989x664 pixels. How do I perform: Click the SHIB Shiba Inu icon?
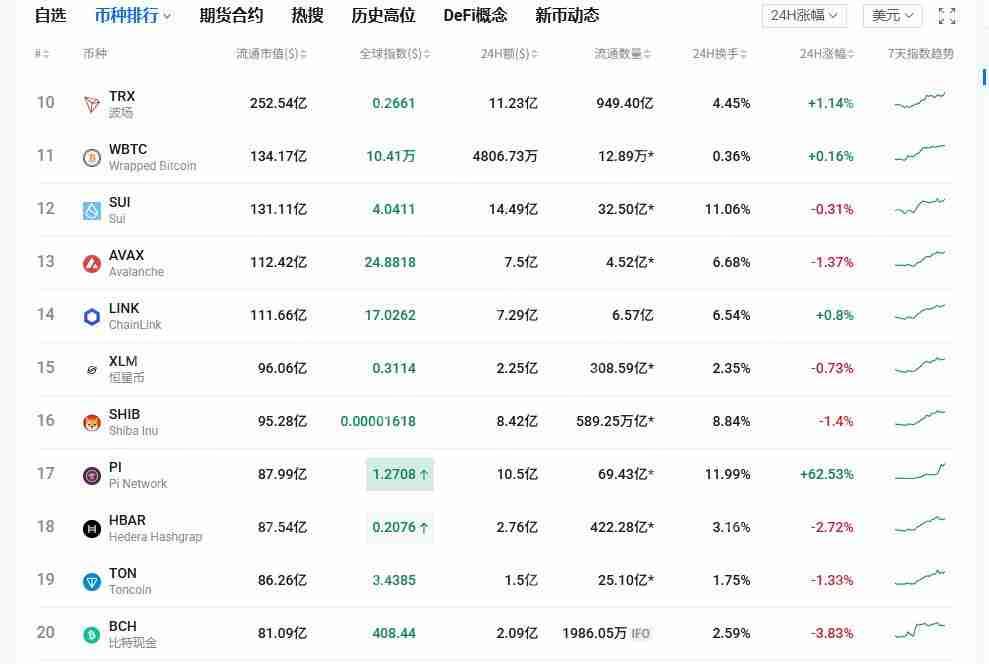pyautogui.click(x=91, y=421)
